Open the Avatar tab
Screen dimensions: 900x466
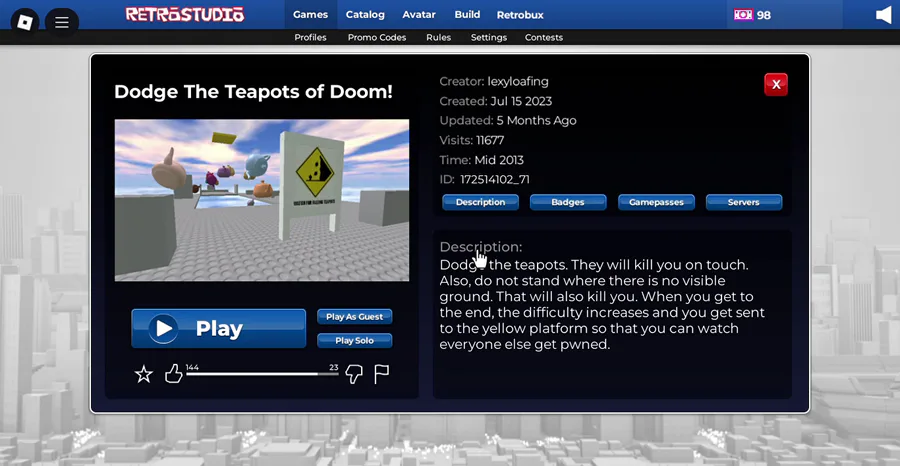418,15
